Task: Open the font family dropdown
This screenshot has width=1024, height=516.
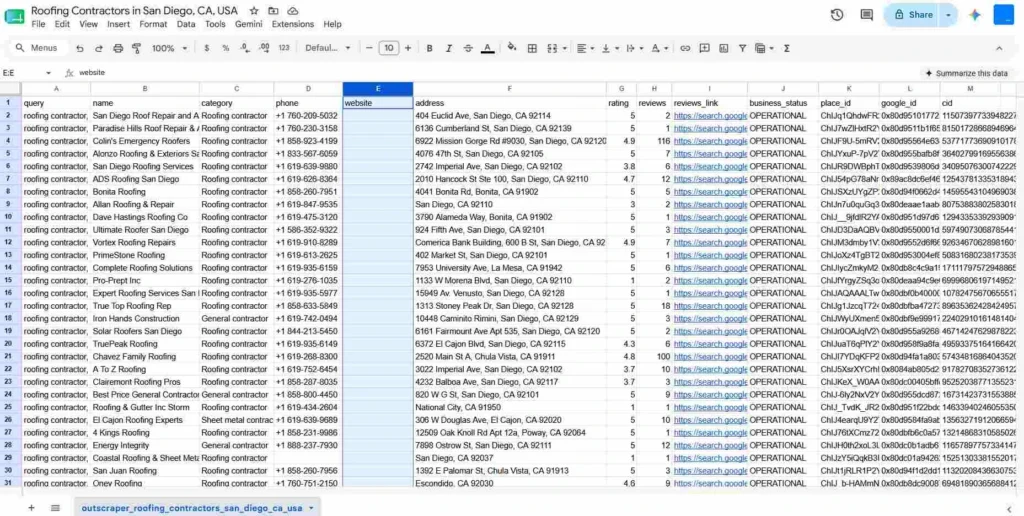Action: (328, 48)
